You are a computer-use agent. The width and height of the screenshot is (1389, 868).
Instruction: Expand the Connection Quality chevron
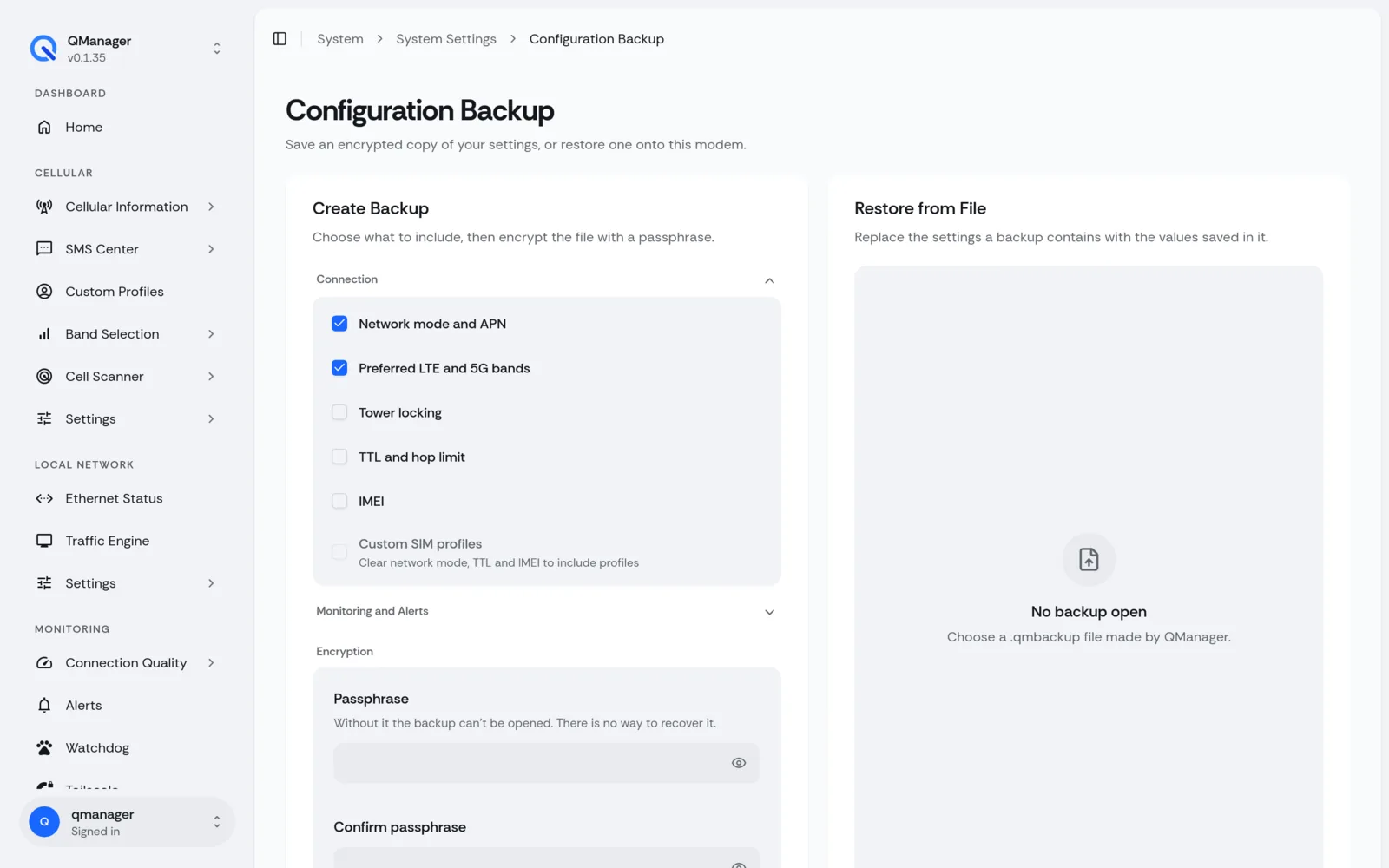(211, 663)
